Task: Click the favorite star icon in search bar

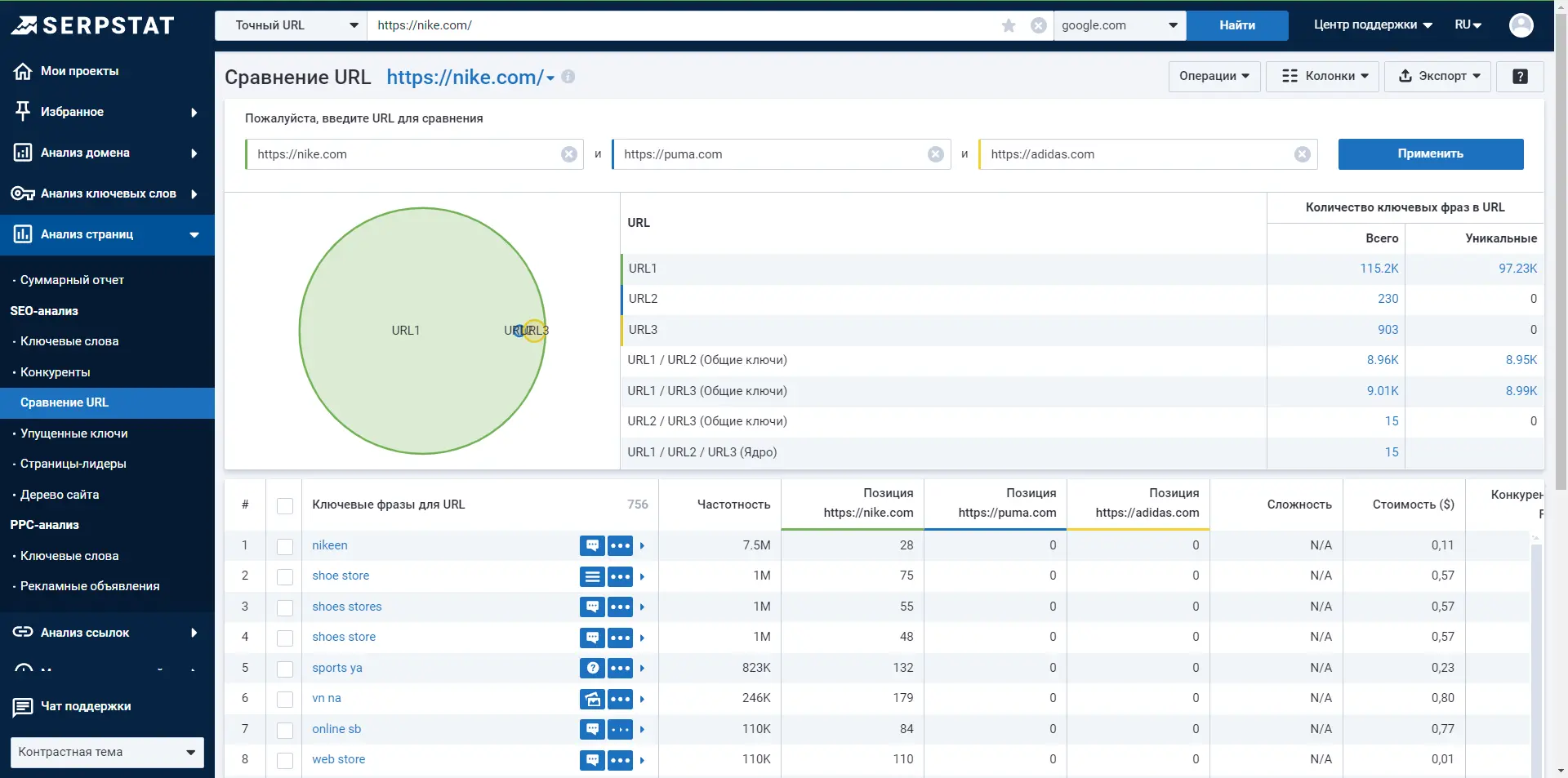Action: tap(1009, 25)
